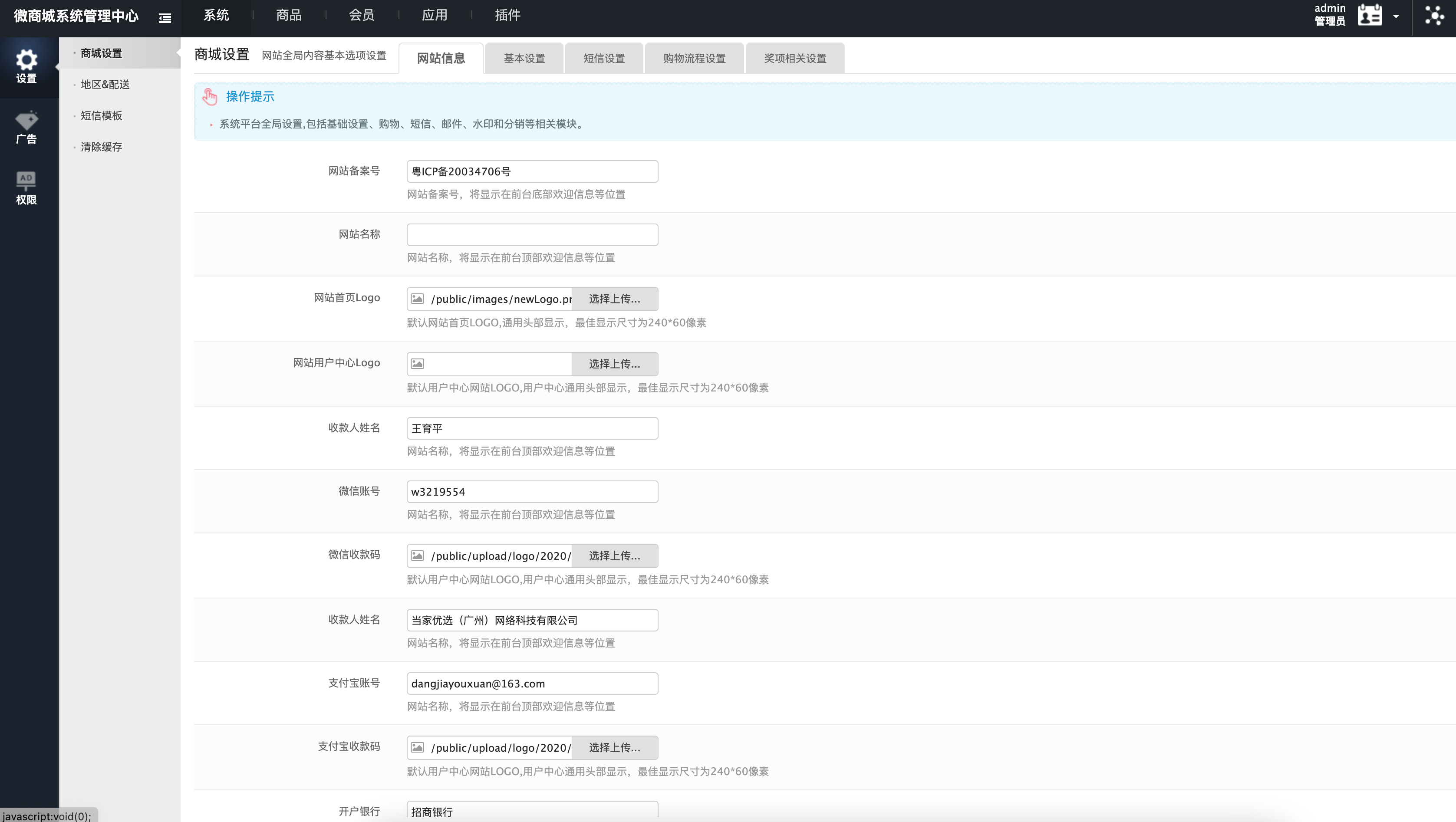Collapse the sidebar with the menu toggle icon
The image size is (1456, 822).
[165, 18]
